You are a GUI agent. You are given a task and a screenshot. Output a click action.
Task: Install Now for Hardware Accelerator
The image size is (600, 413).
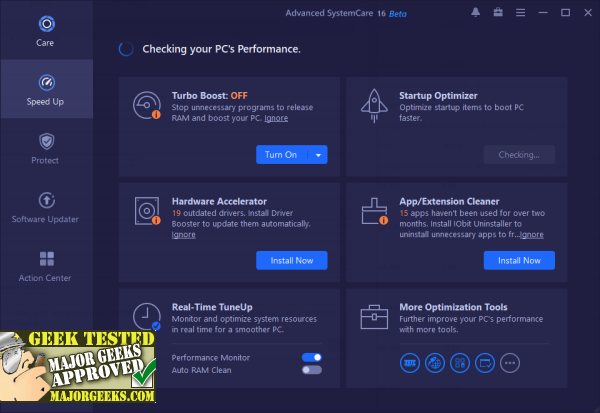coord(292,260)
